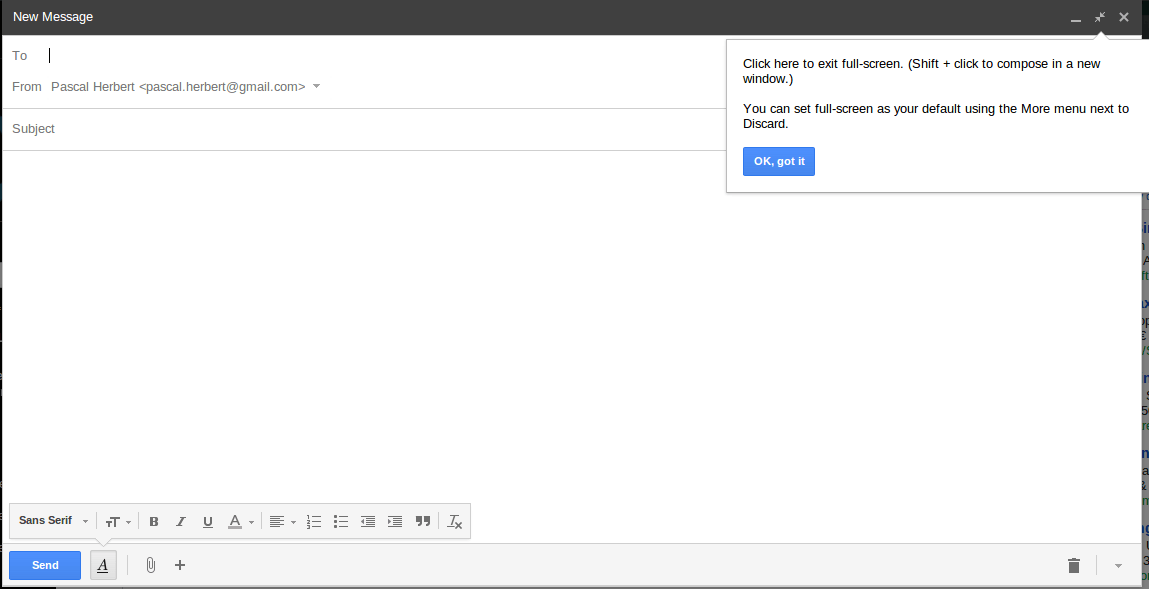
Task: Increase the text indent
Action: point(395,521)
